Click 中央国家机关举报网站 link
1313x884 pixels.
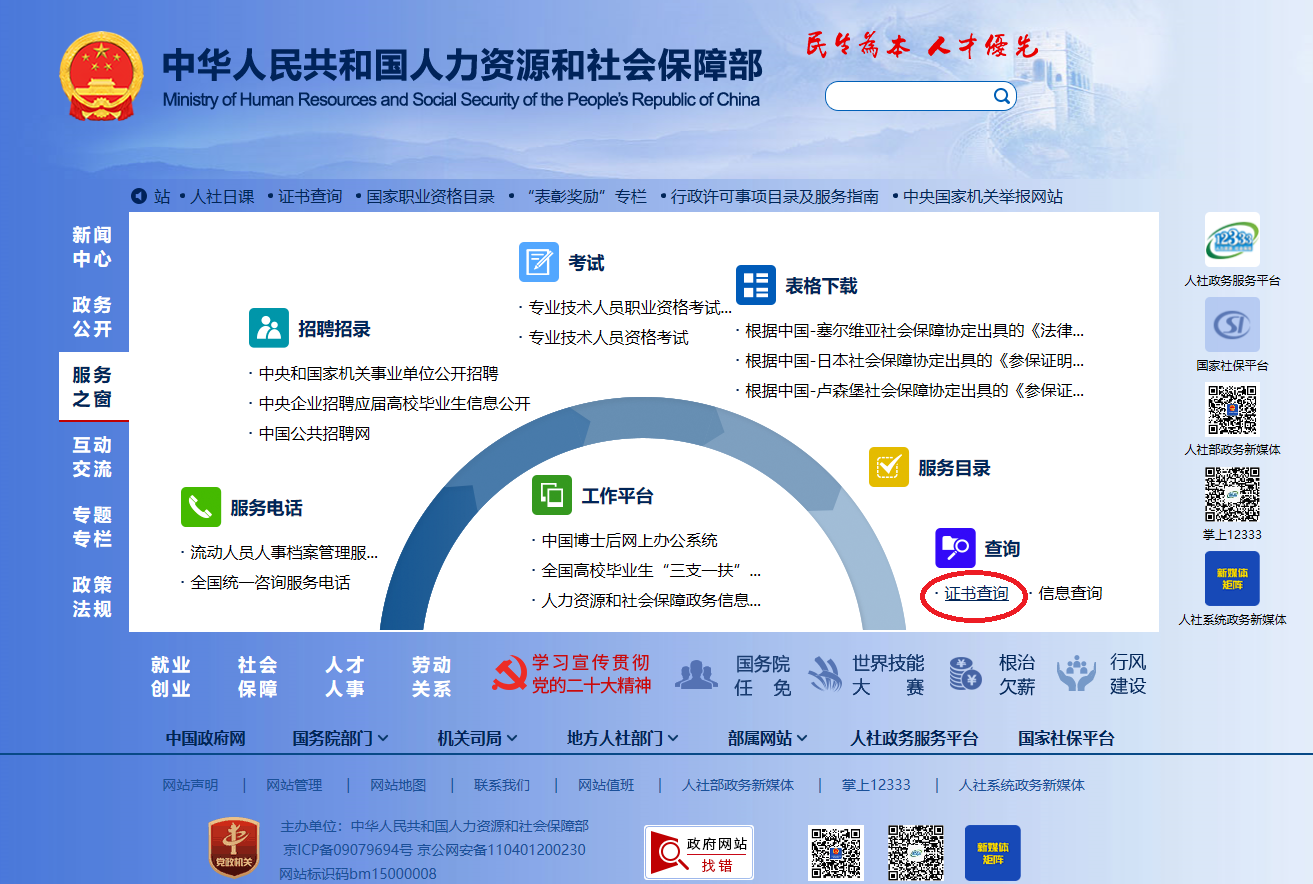pyautogui.click(x=983, y=197)
